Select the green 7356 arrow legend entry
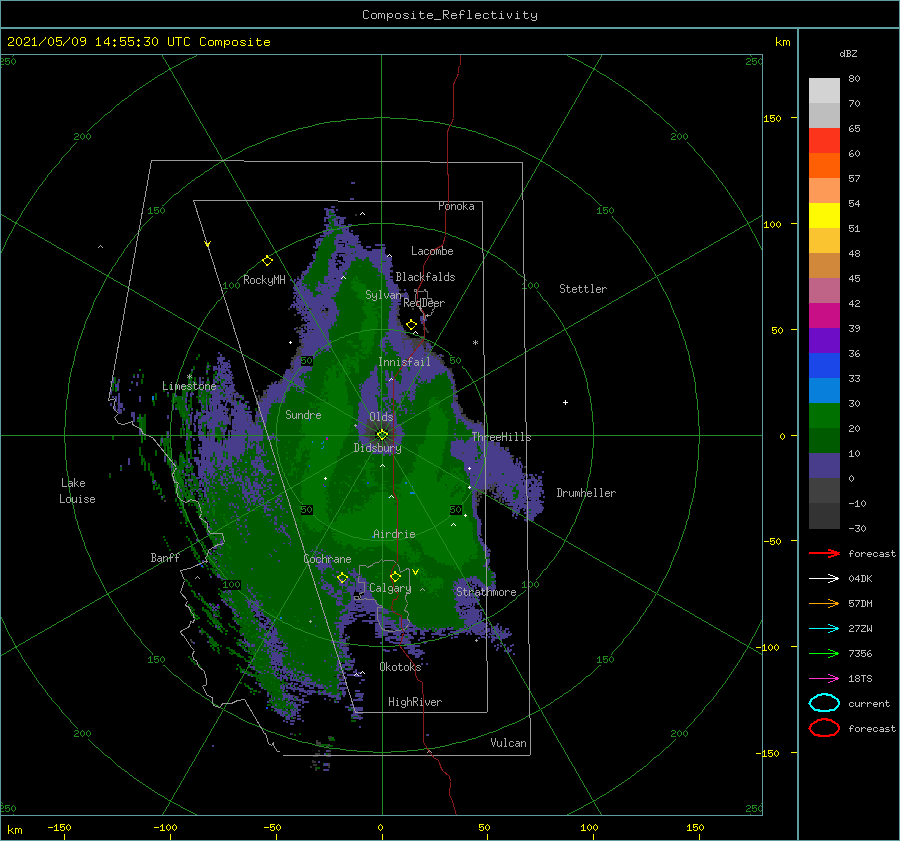This screenshot has width=900, height=841. pos(824,653)
